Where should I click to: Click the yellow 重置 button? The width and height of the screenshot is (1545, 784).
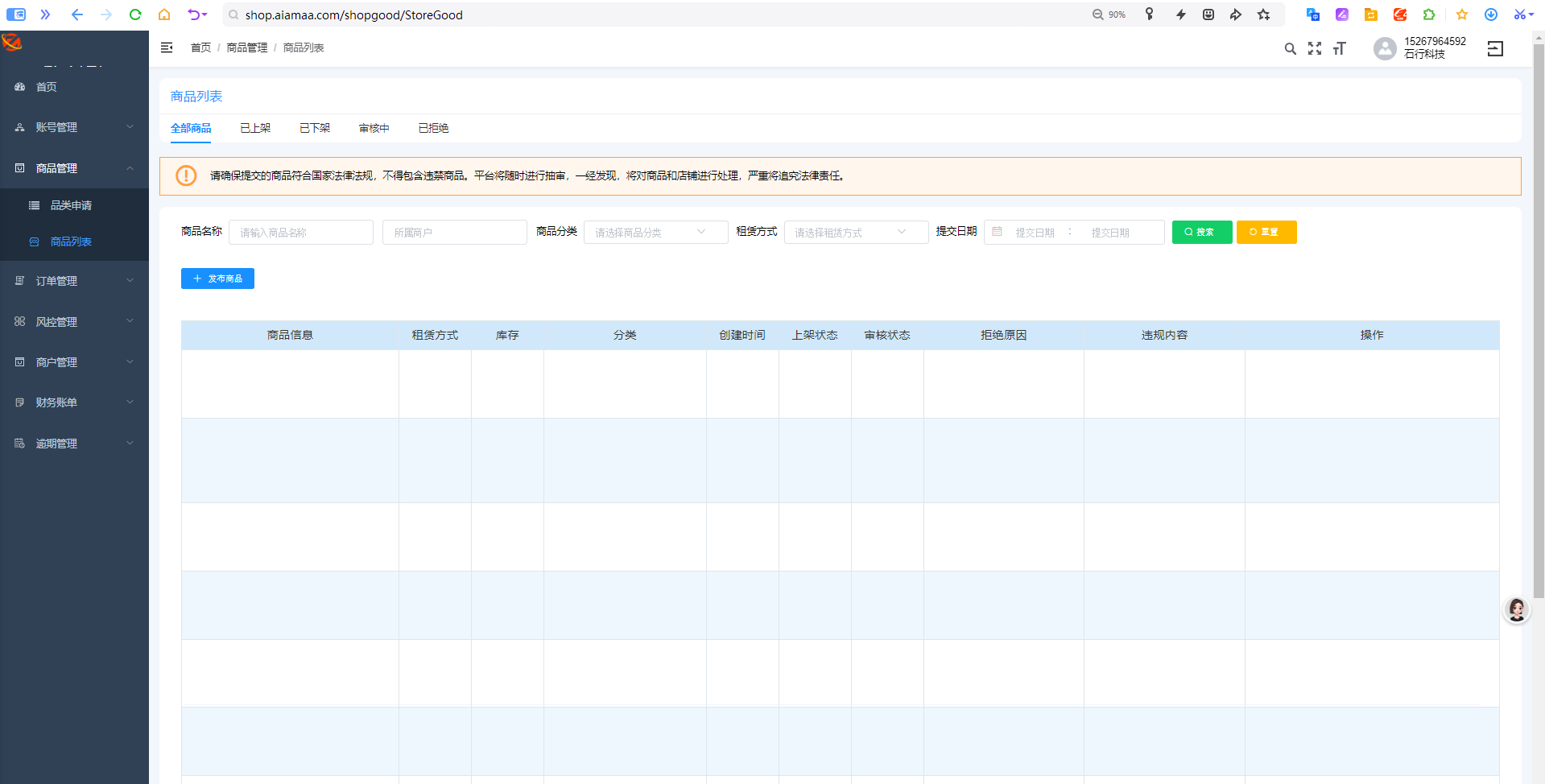point(1266,232)
